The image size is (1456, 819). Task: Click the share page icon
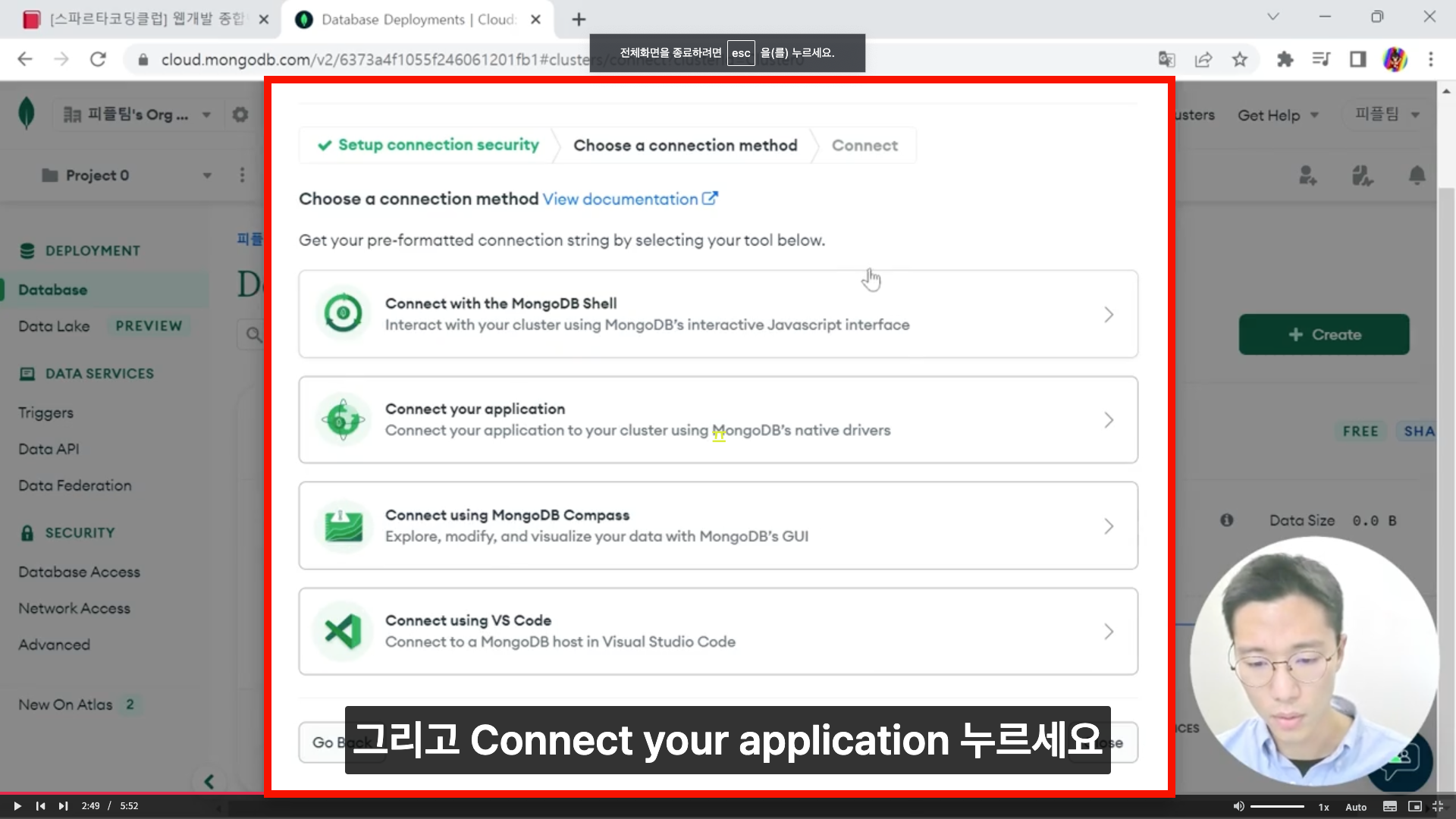pyautogui.click(x=1203, y=59)
